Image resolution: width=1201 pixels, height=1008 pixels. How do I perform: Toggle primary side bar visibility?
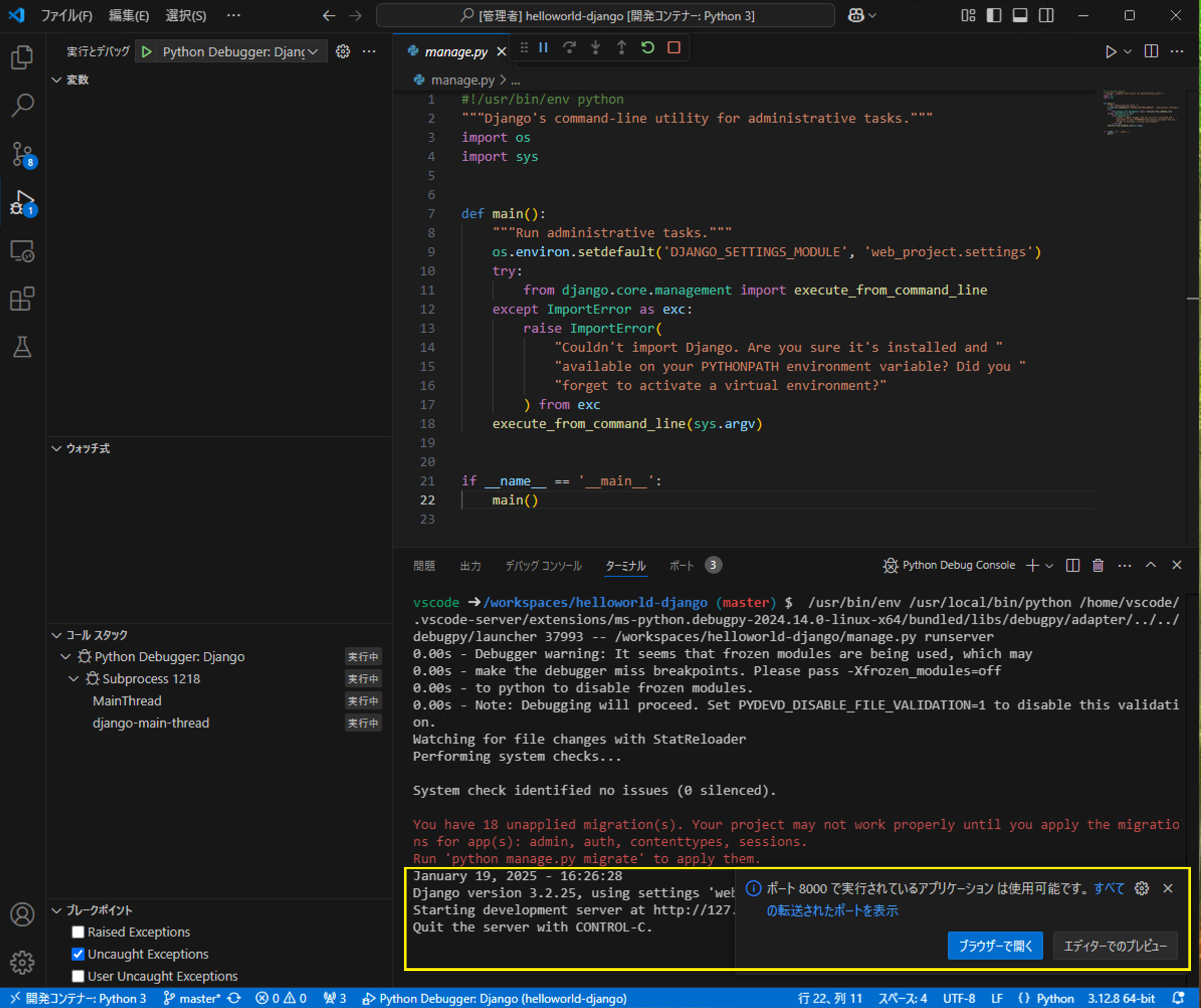994,16
